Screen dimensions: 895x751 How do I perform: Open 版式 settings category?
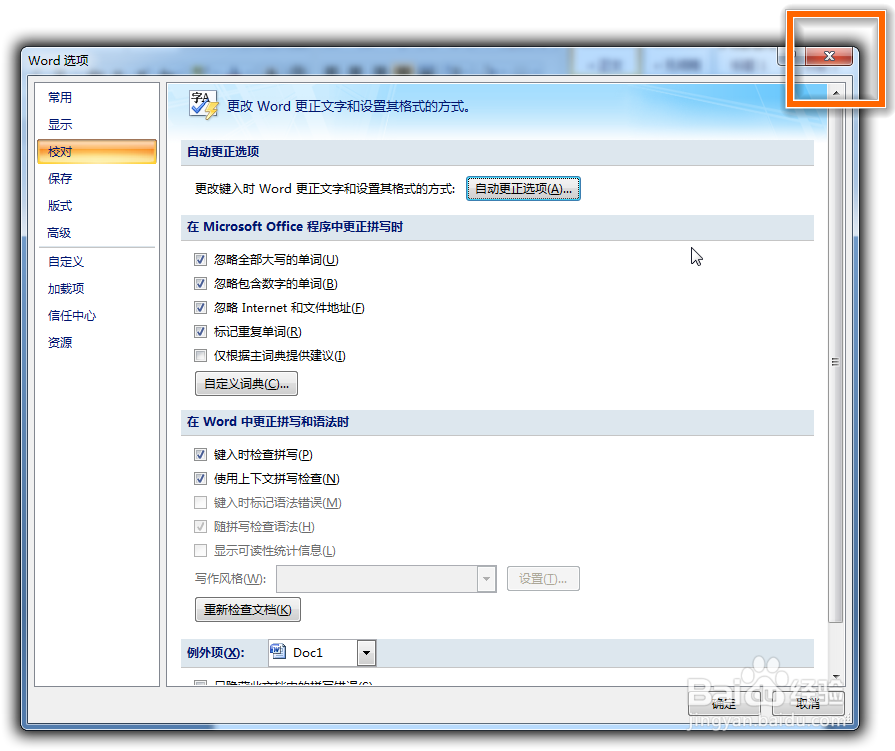pyautogui.click(x=97, y=205)
